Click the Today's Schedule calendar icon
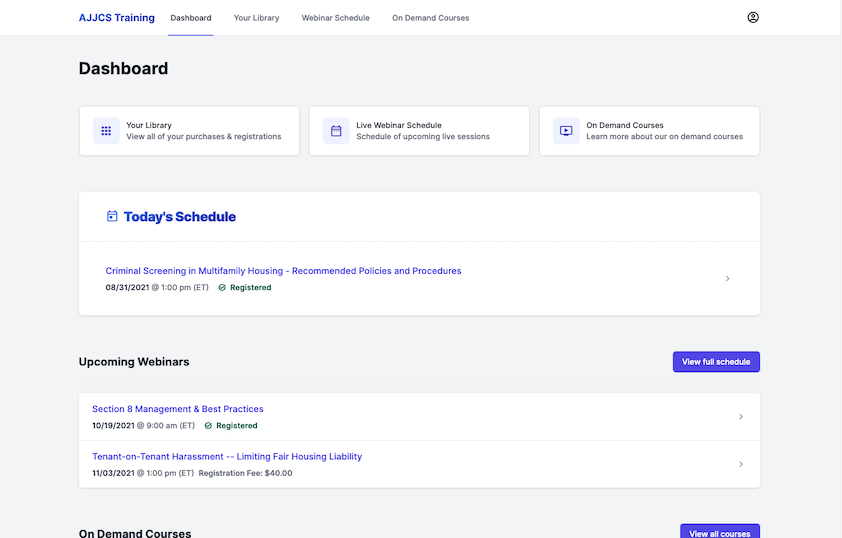 tap(112, 216)
